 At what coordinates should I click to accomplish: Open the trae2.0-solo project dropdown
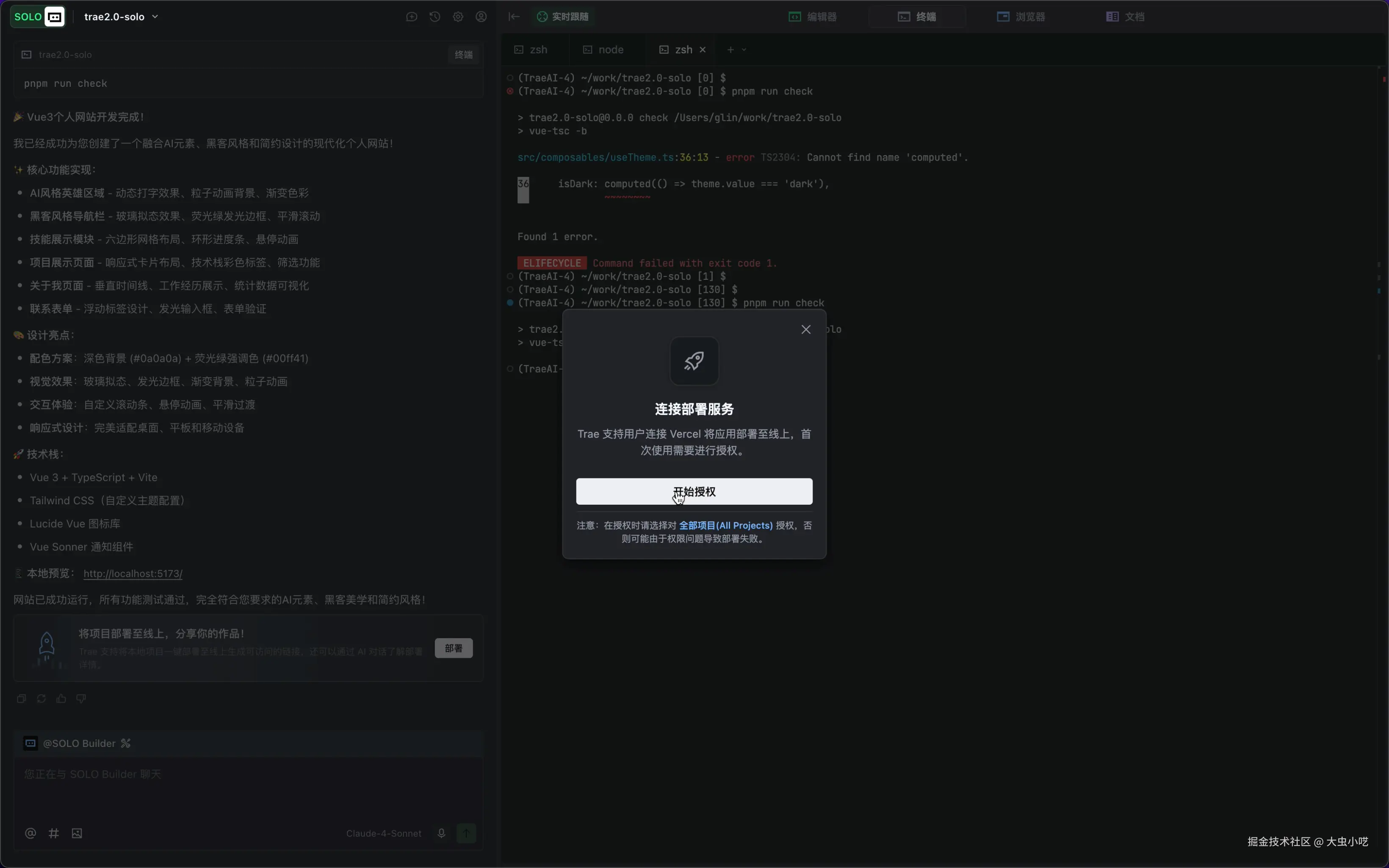coord(121,17)
